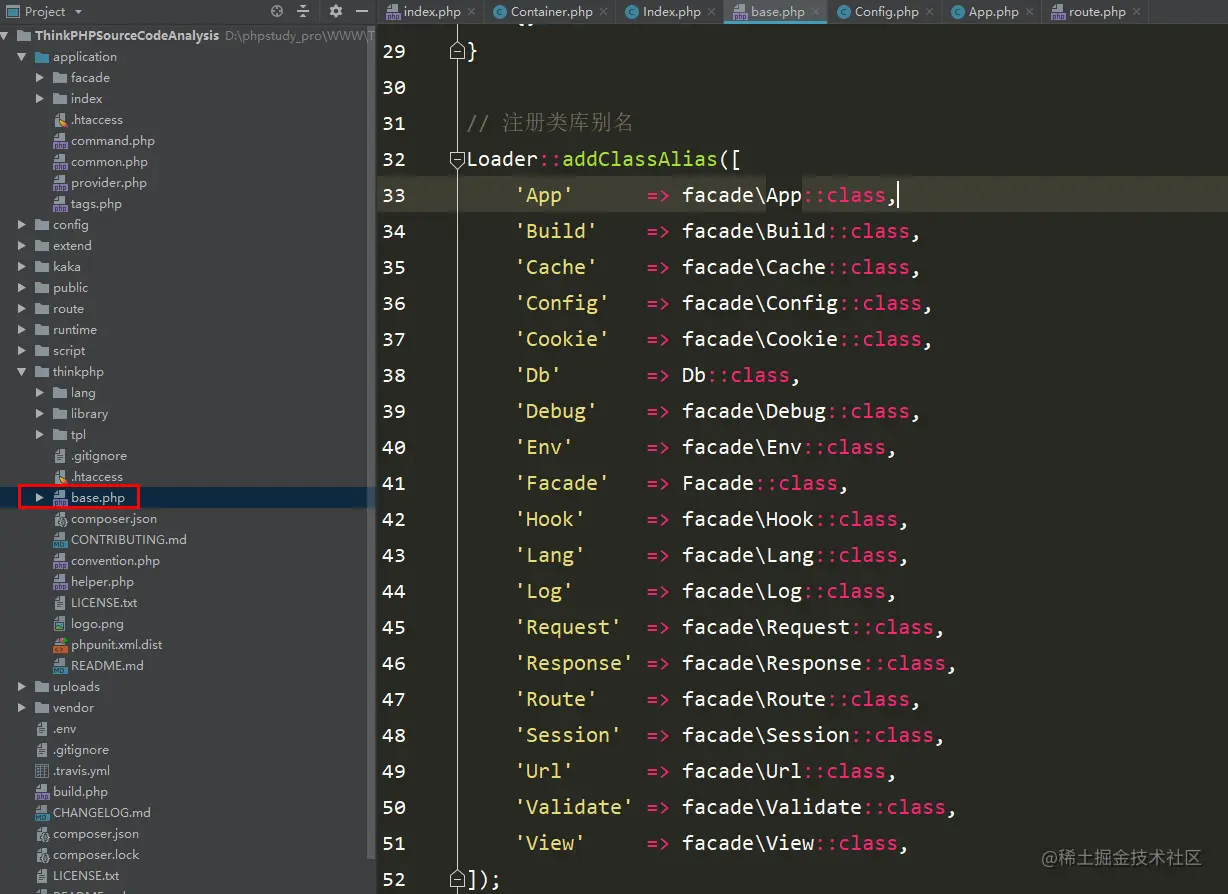Click the .env file icon
This screenshot has height=894, width=1228.
[42, 729]
